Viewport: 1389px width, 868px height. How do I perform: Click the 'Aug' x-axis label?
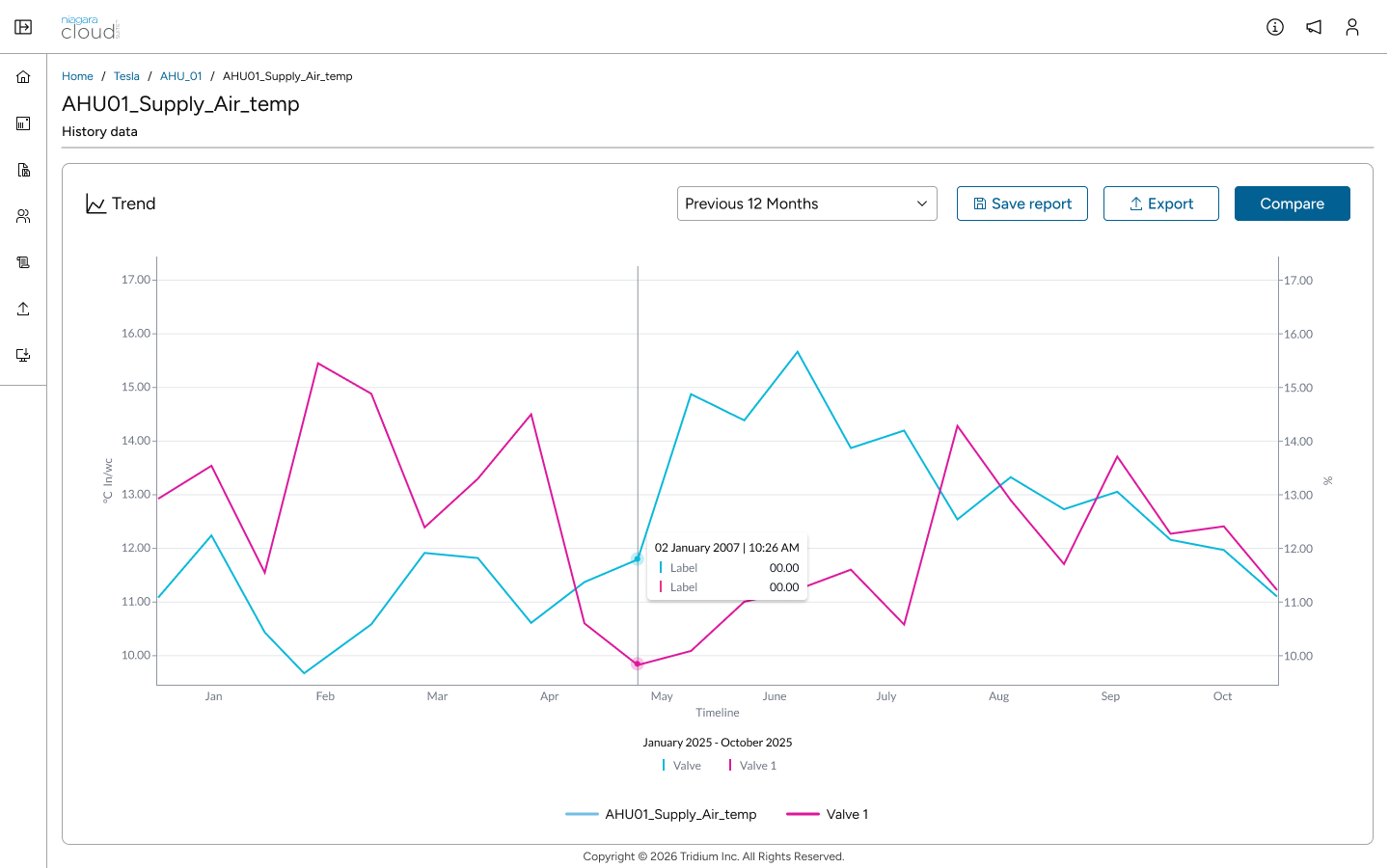(998, 696)
